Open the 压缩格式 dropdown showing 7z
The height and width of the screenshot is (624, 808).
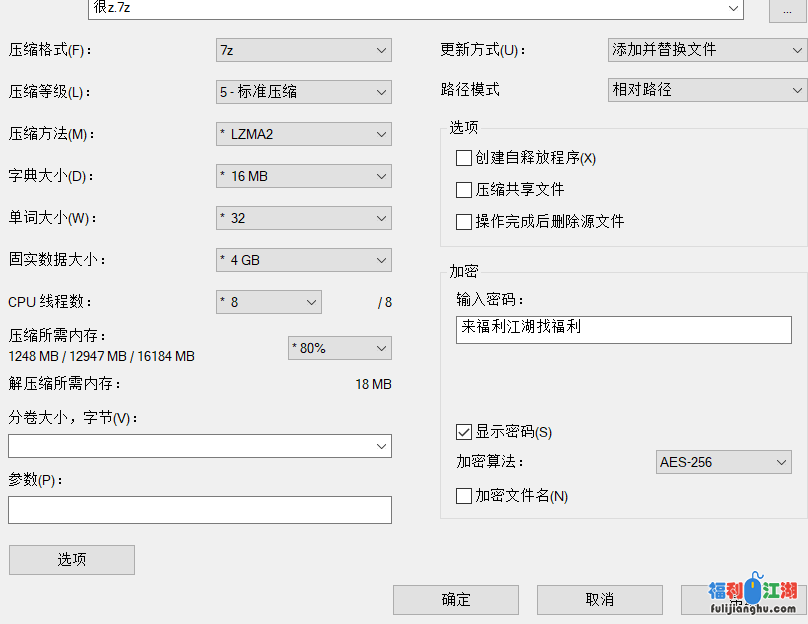pyautogui.click(x=303, y=50)
